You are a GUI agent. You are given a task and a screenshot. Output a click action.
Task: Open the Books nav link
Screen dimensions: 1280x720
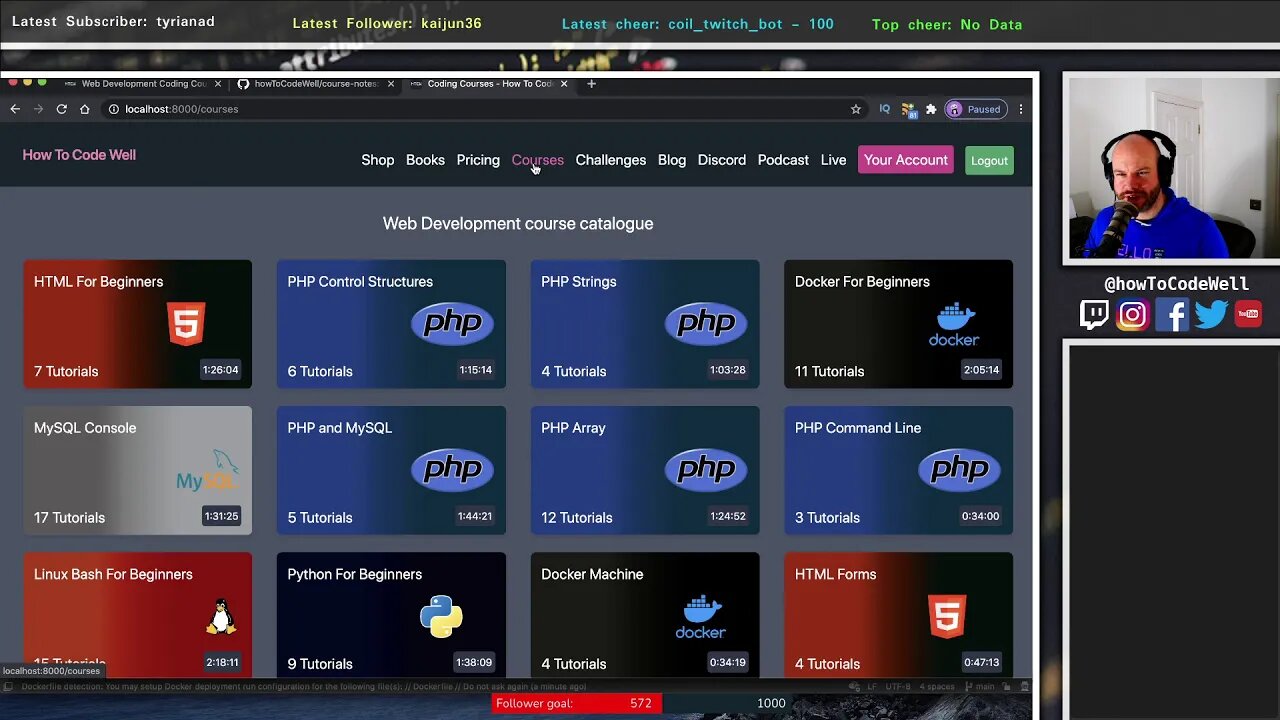click(x=425, y=160)
